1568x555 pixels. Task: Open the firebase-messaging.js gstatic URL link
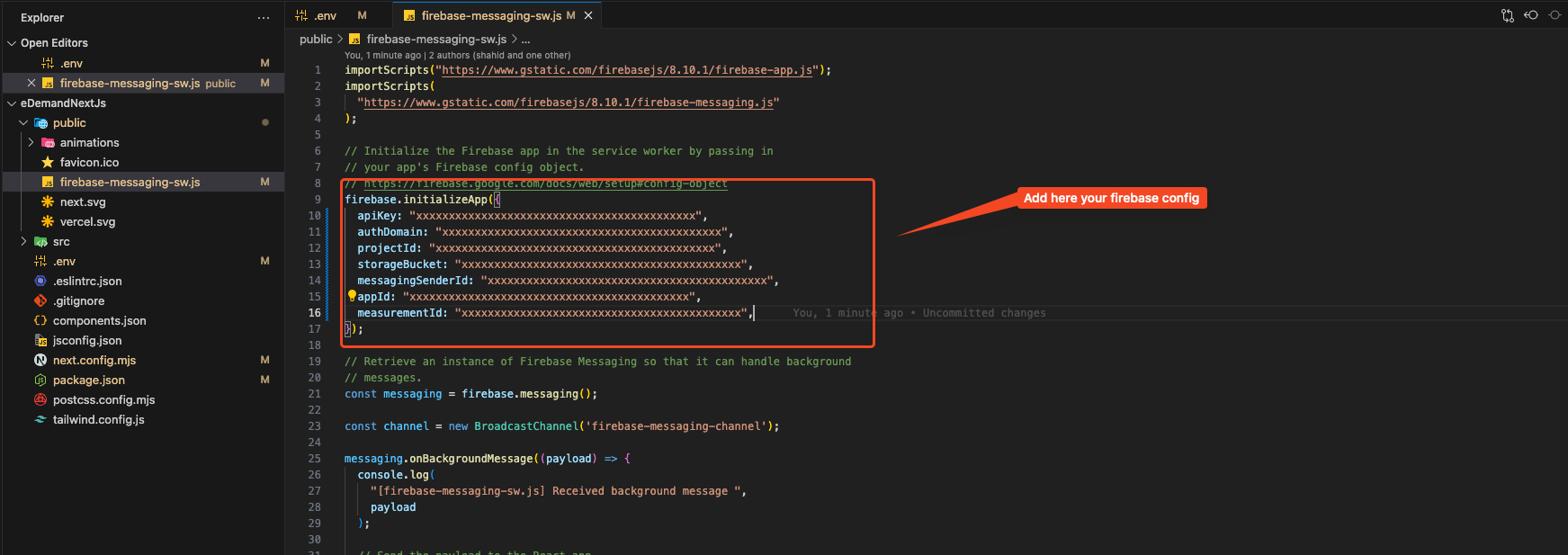point(568,103)
